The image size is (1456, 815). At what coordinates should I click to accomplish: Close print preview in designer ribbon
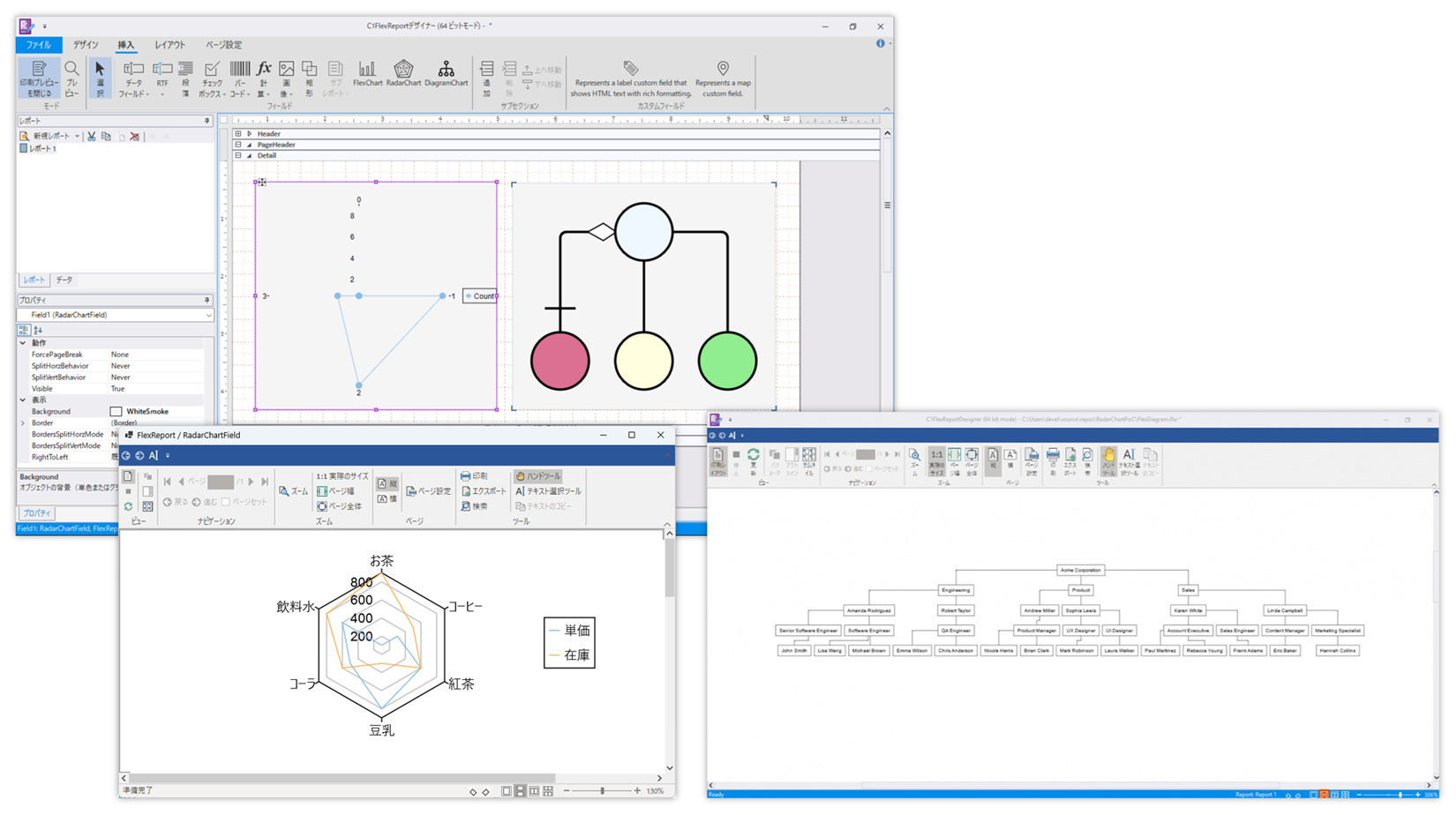(39, 79)
